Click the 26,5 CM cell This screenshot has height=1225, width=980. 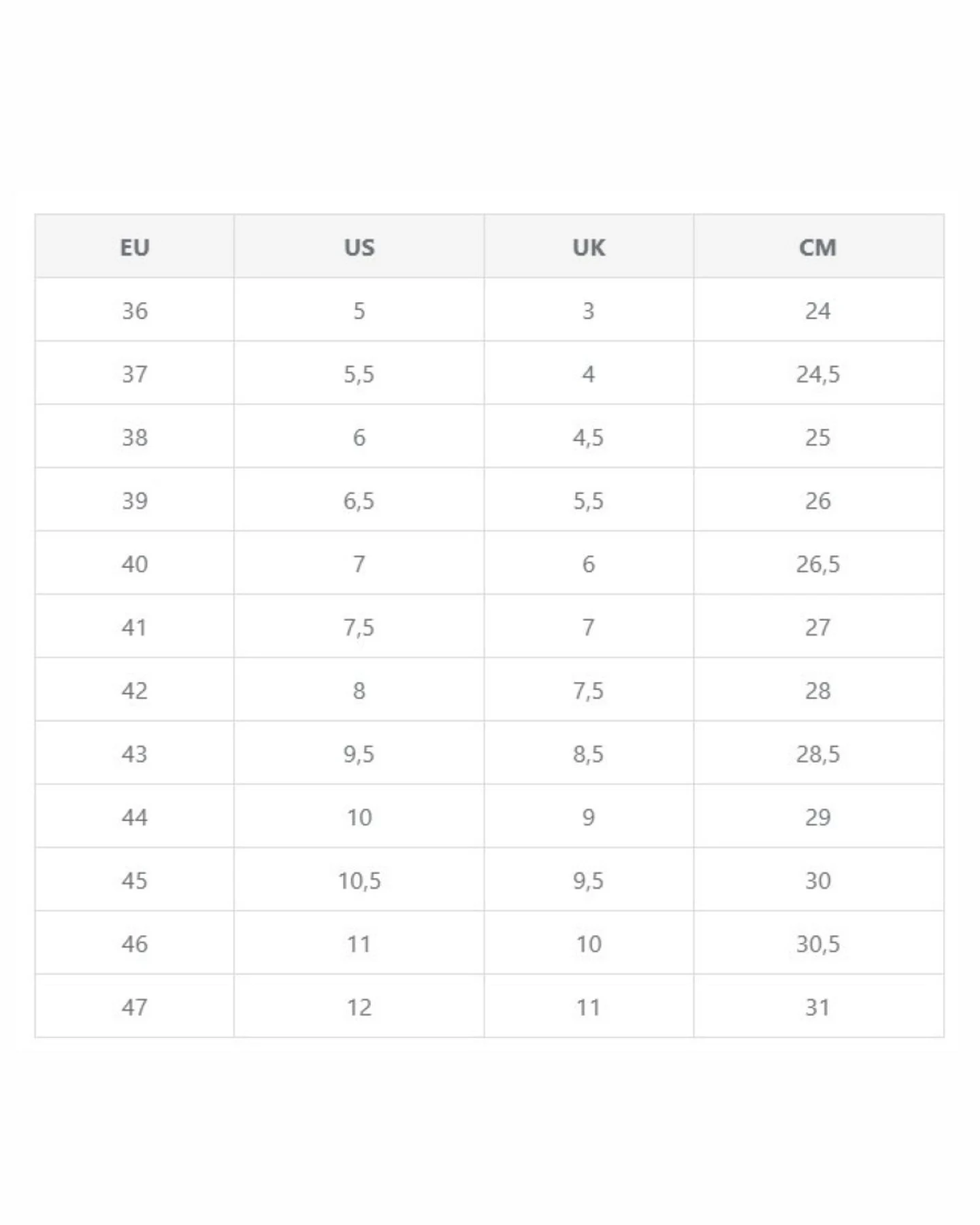click(818, 563)
